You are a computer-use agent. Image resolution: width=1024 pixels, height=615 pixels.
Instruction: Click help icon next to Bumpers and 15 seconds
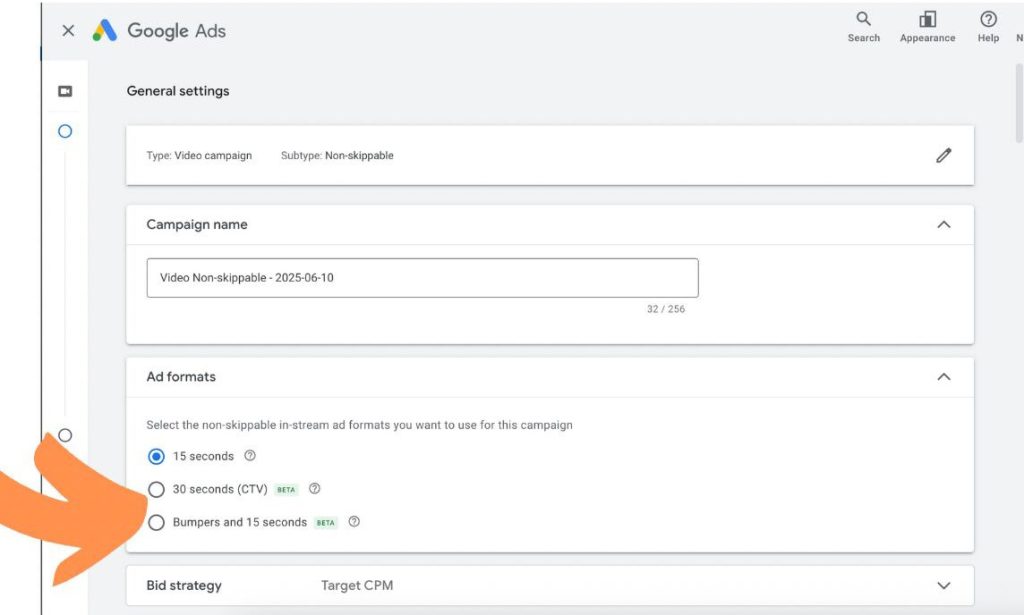tap(354, 522)
